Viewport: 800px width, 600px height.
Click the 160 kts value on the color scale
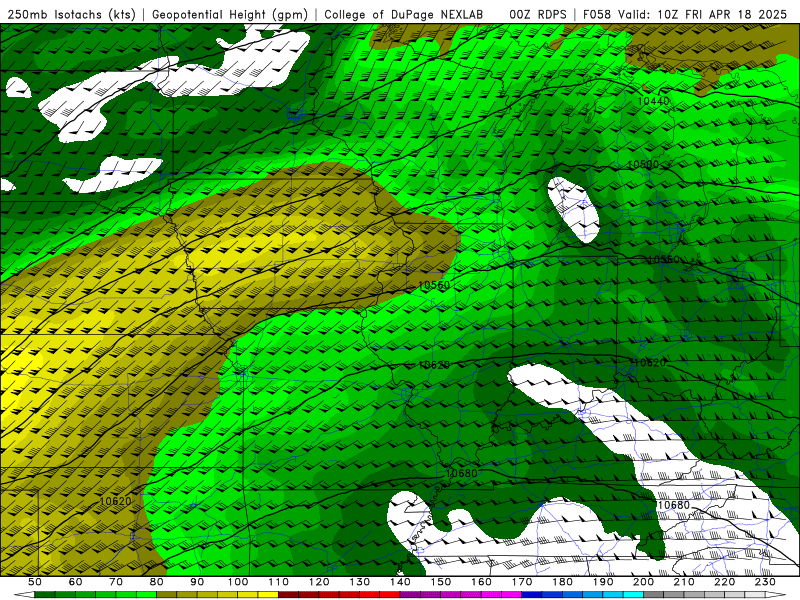481,582
